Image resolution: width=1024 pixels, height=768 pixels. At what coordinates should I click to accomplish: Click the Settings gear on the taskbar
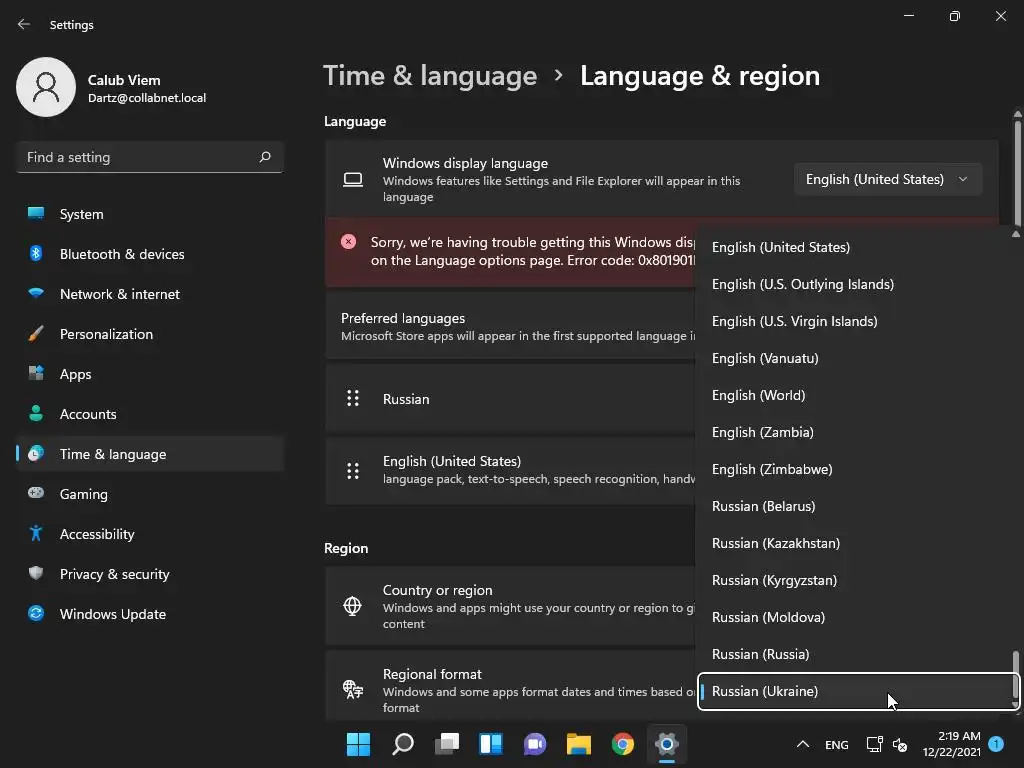pyautogui.click(x=667, y=744)
